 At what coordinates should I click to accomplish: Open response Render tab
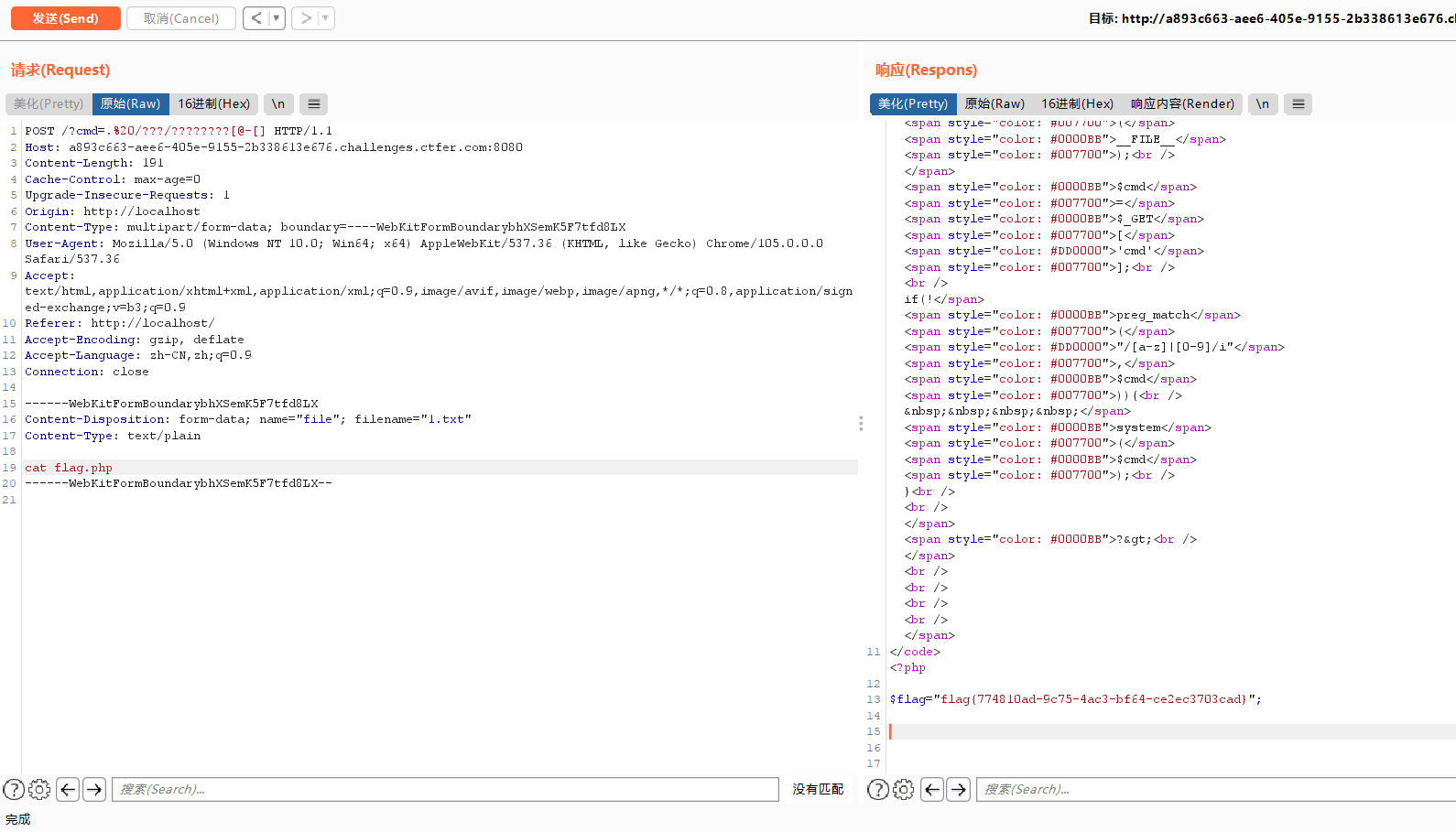point(1182,104)
